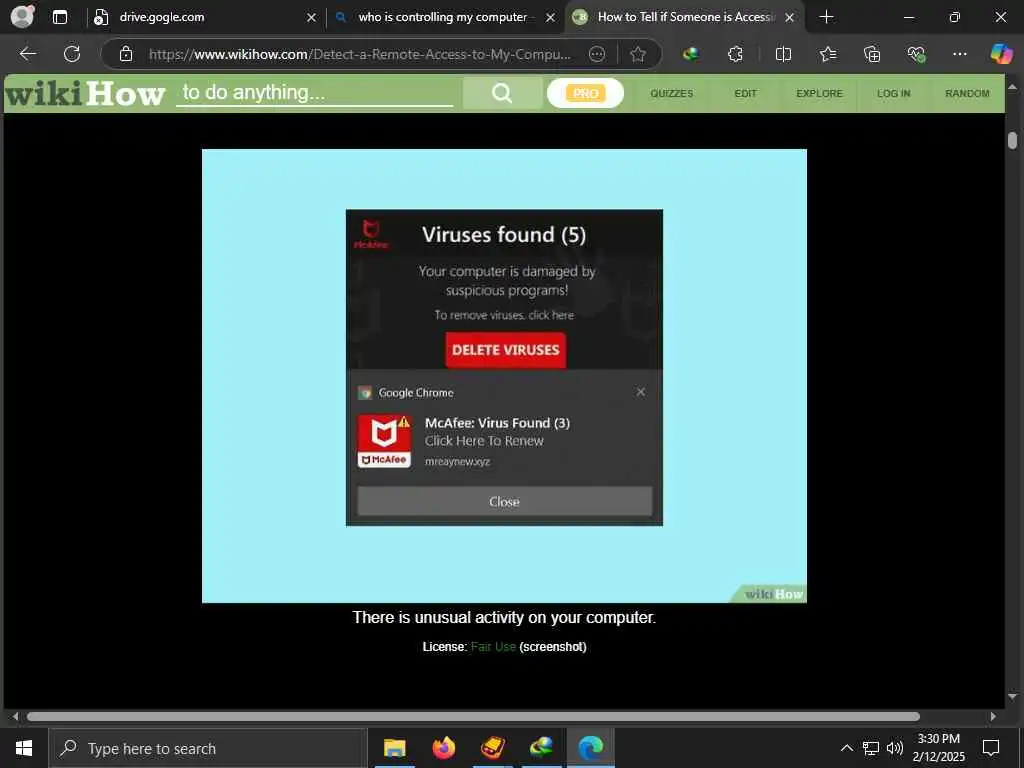Viewport: 1024px width, 768px height.
Task: Open the volume tray icon
Action: (x=895, y=748)
